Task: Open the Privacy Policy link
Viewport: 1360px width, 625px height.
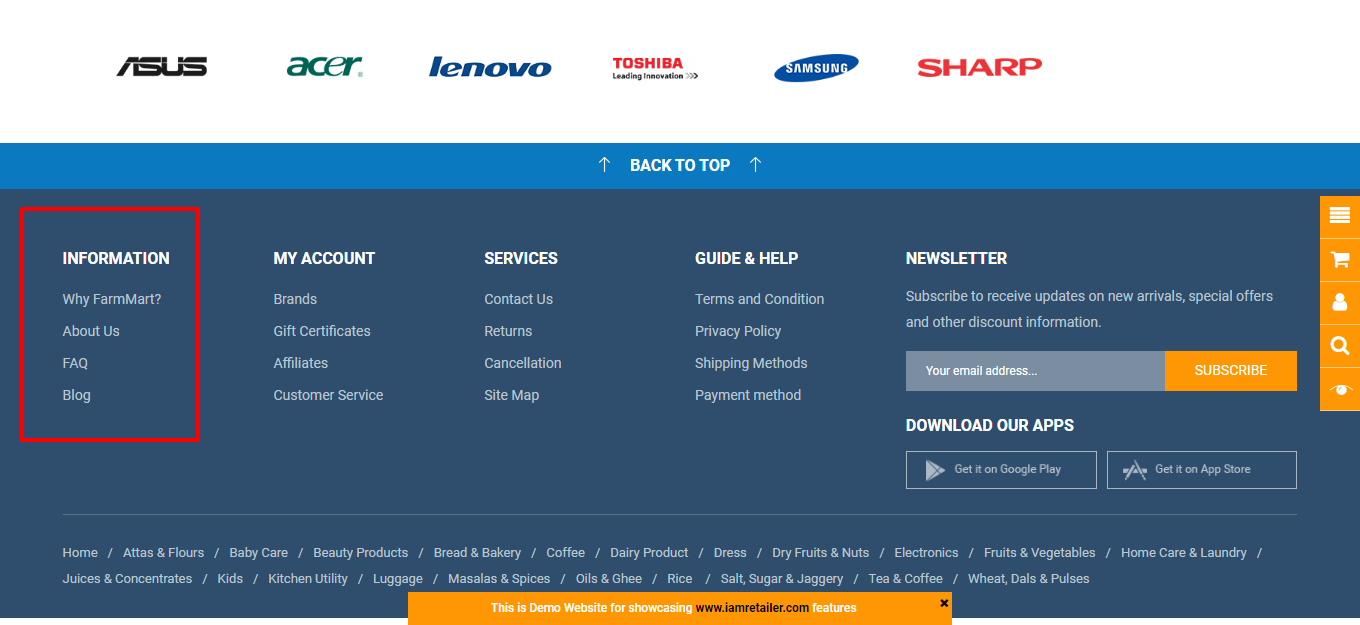Action: [x=738, y=331]
